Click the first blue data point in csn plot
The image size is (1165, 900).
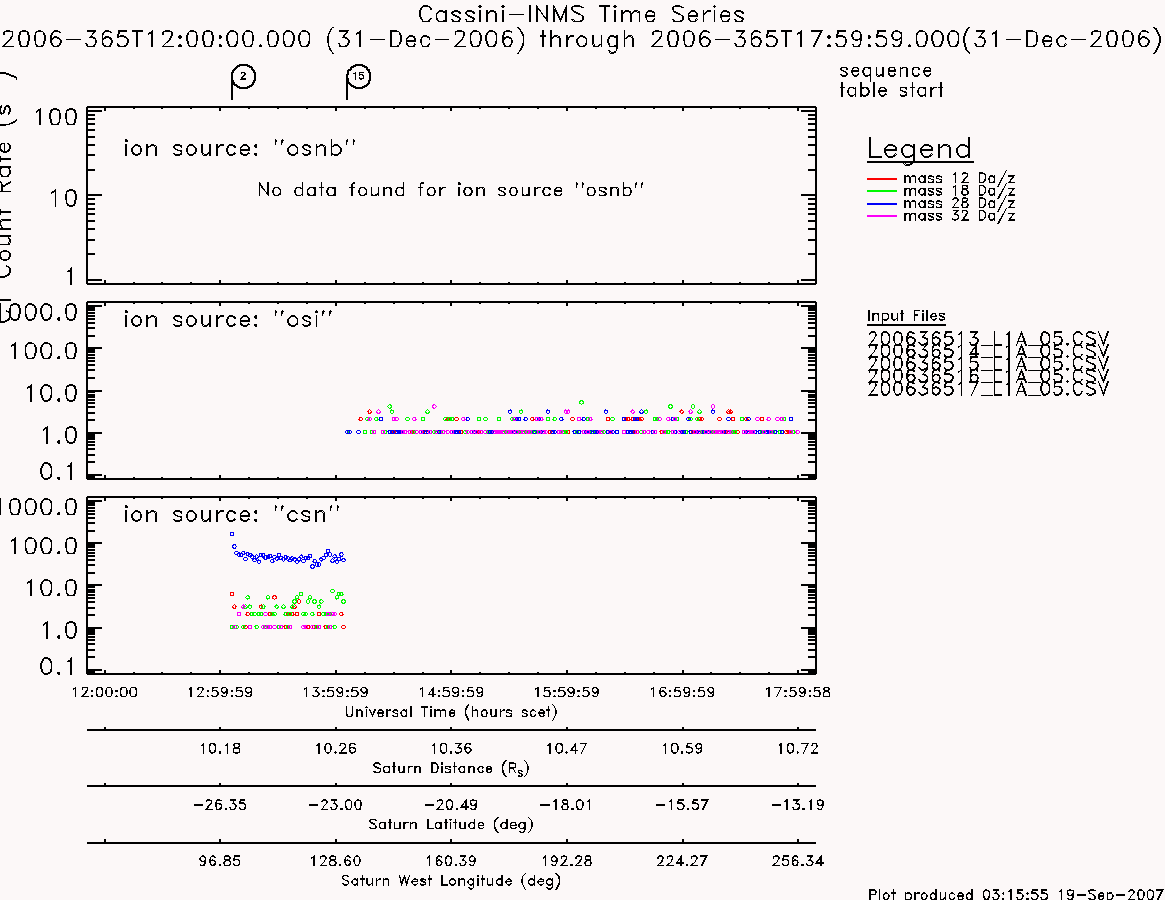click(x=232, y=534)
